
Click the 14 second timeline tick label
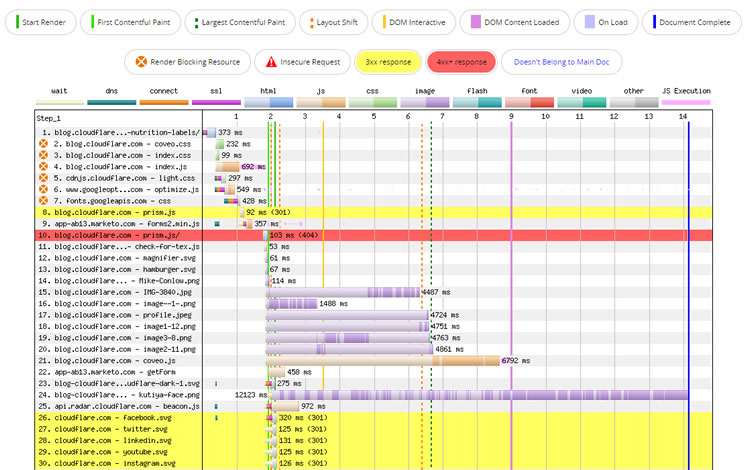click(x=683, y=116)
